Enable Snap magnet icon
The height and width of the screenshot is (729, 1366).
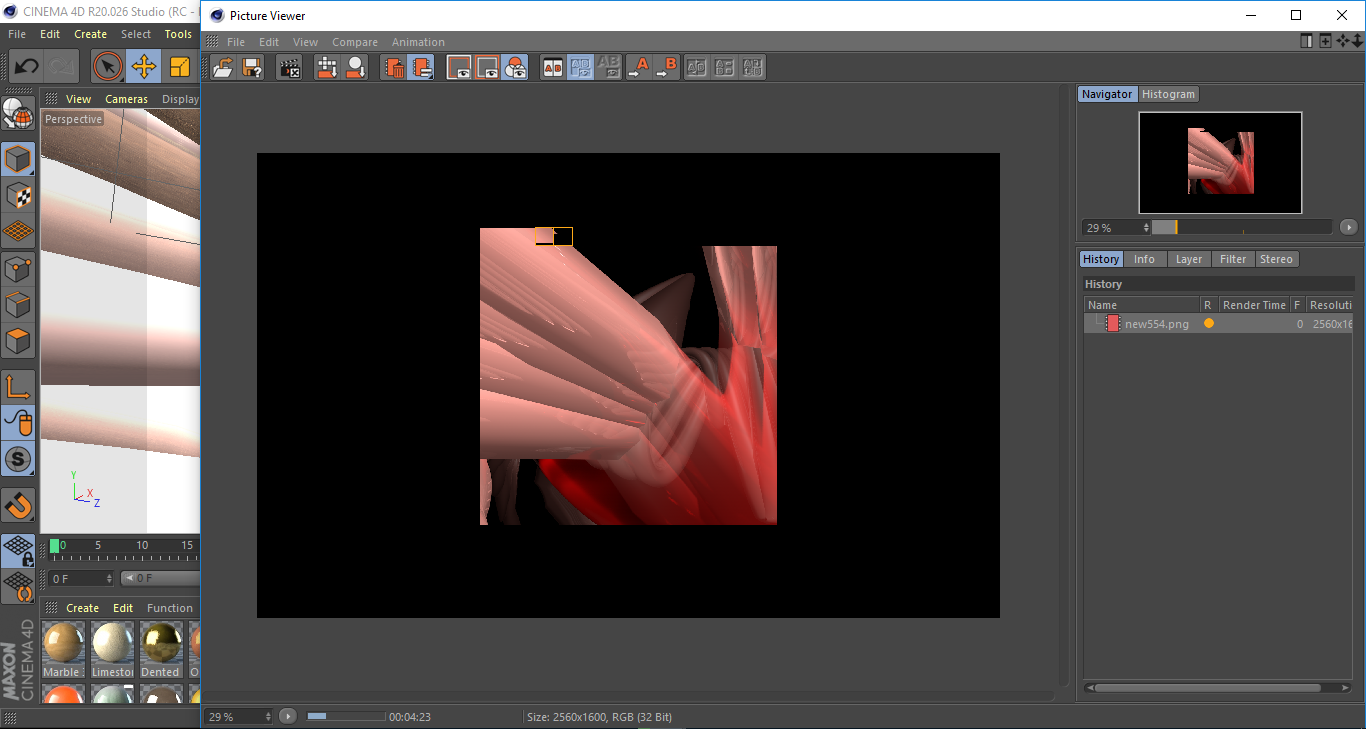pos(18,505)
